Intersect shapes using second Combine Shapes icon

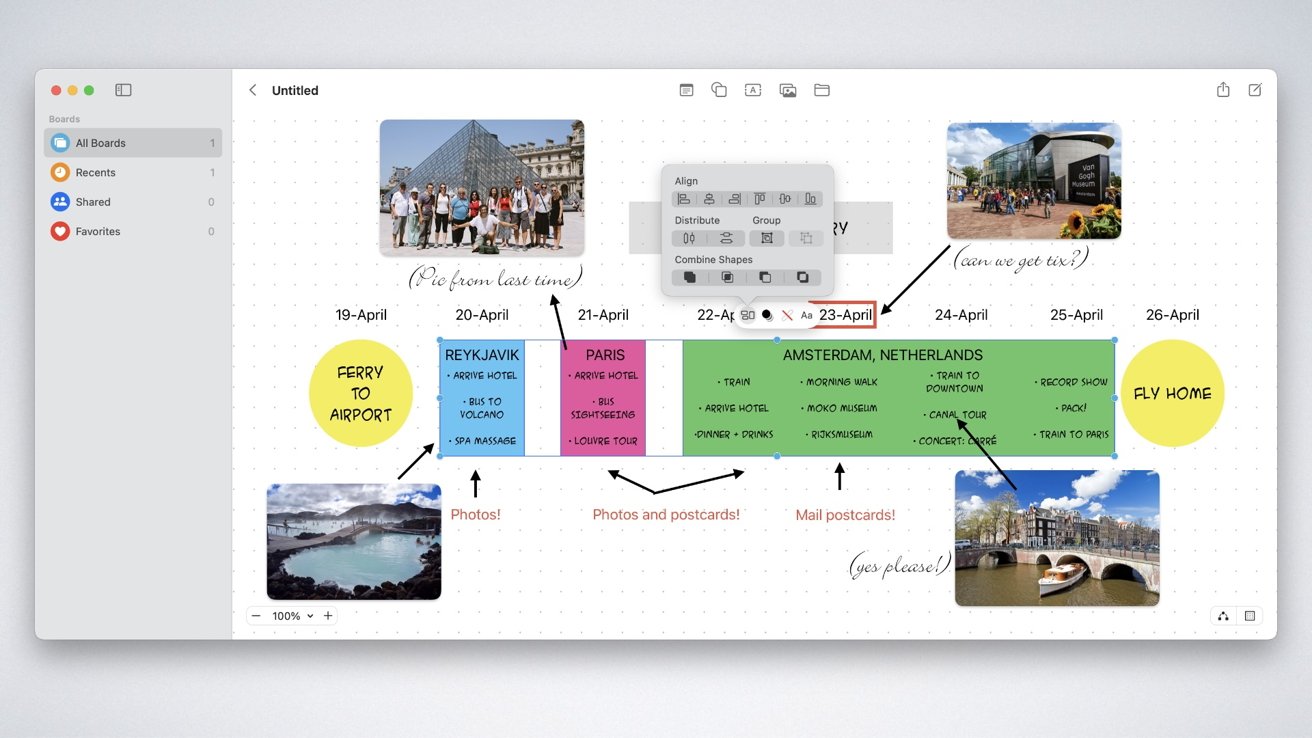point(727,277)
